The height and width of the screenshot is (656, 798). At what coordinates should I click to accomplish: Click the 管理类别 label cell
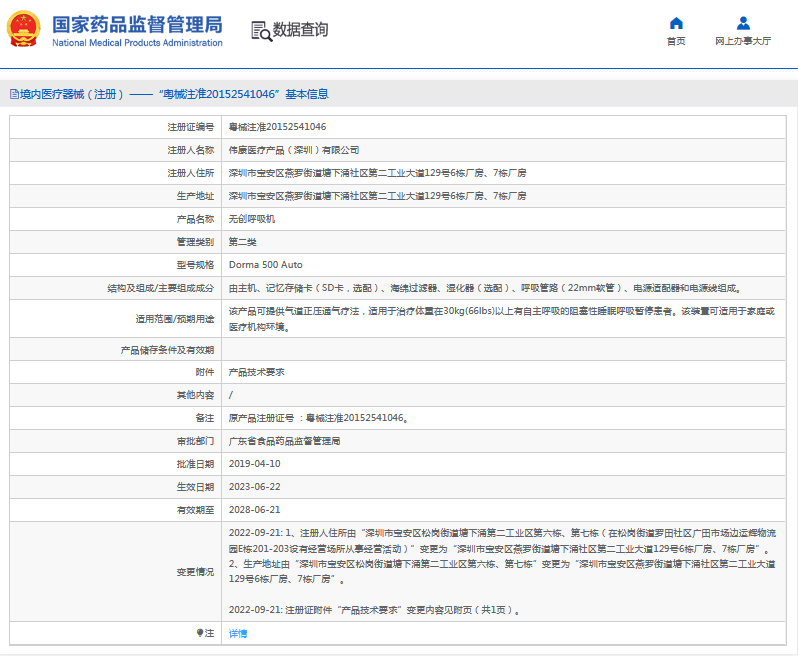click(x=116, y=242)
